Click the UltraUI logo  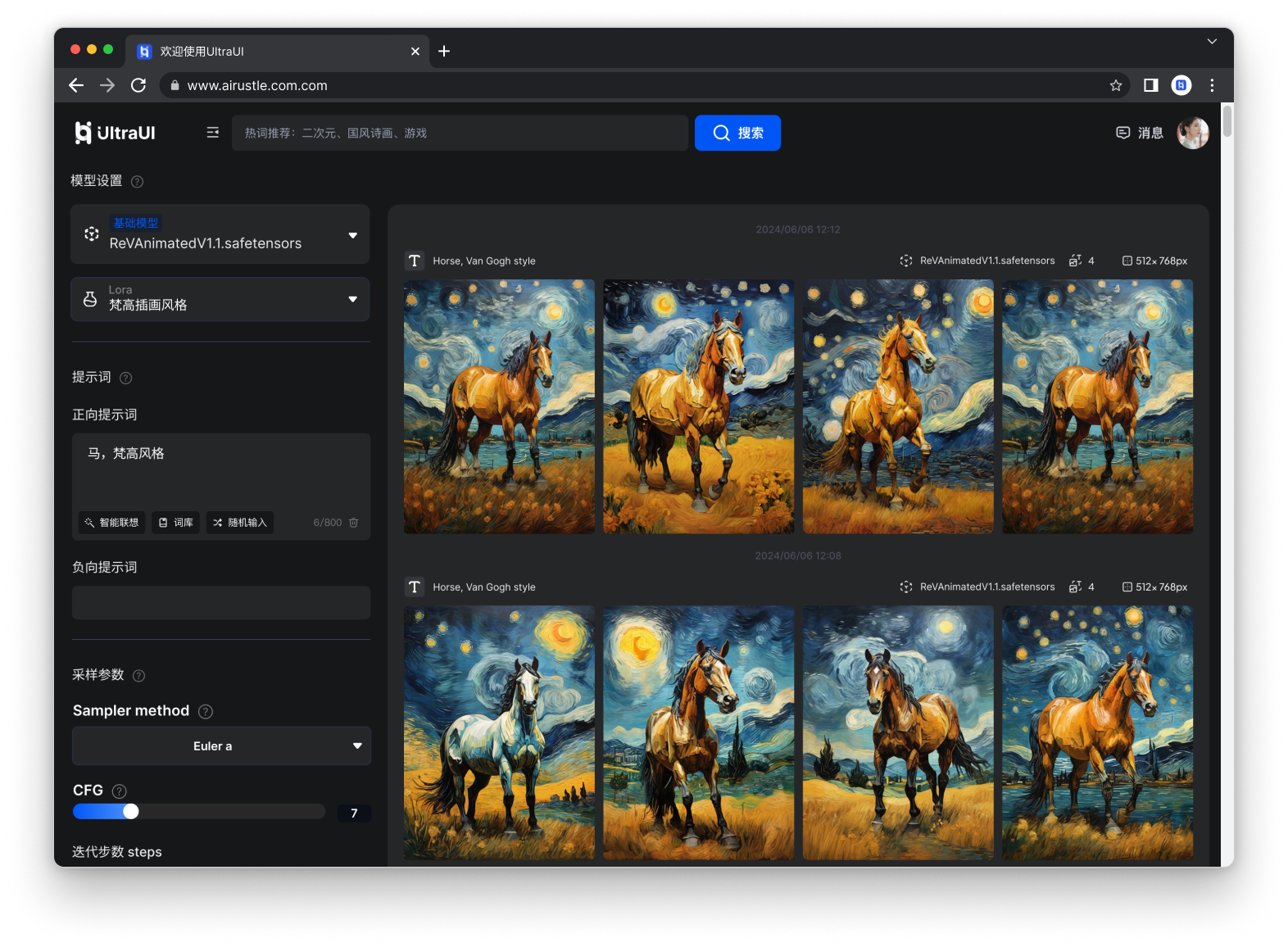click(115, 133)
